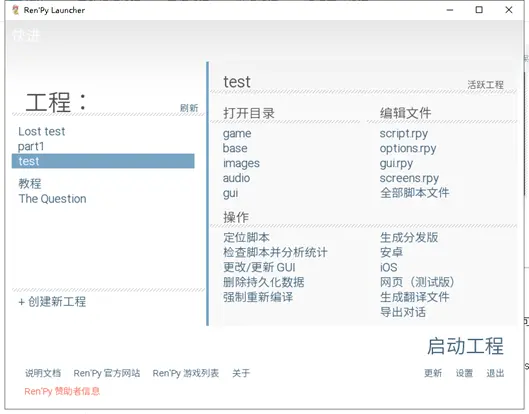Open 设置 preferences
This screenshot has height=414, width=529.
pyautogui.click(x=464, y=373)
